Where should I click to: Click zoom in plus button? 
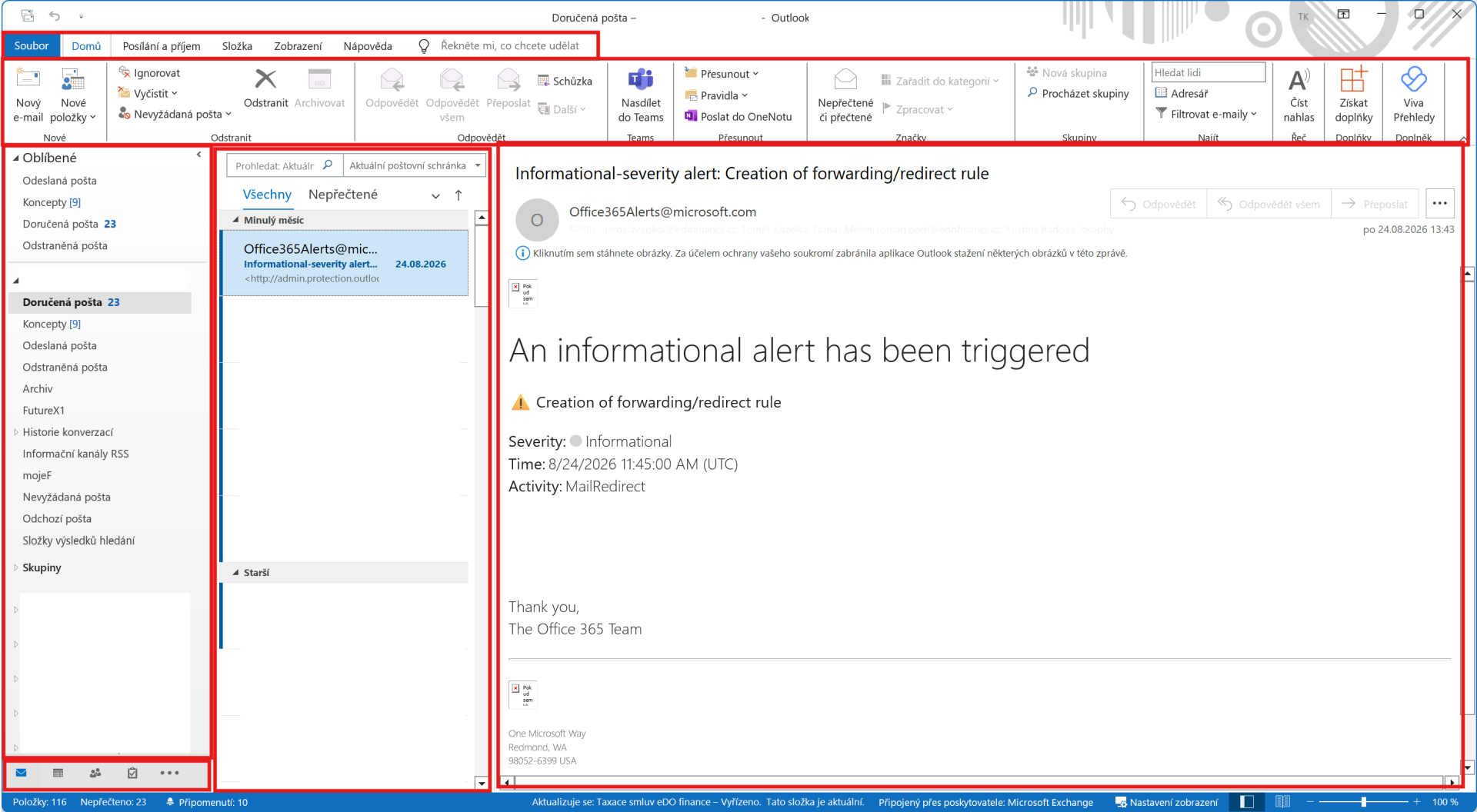[1416, 802]
